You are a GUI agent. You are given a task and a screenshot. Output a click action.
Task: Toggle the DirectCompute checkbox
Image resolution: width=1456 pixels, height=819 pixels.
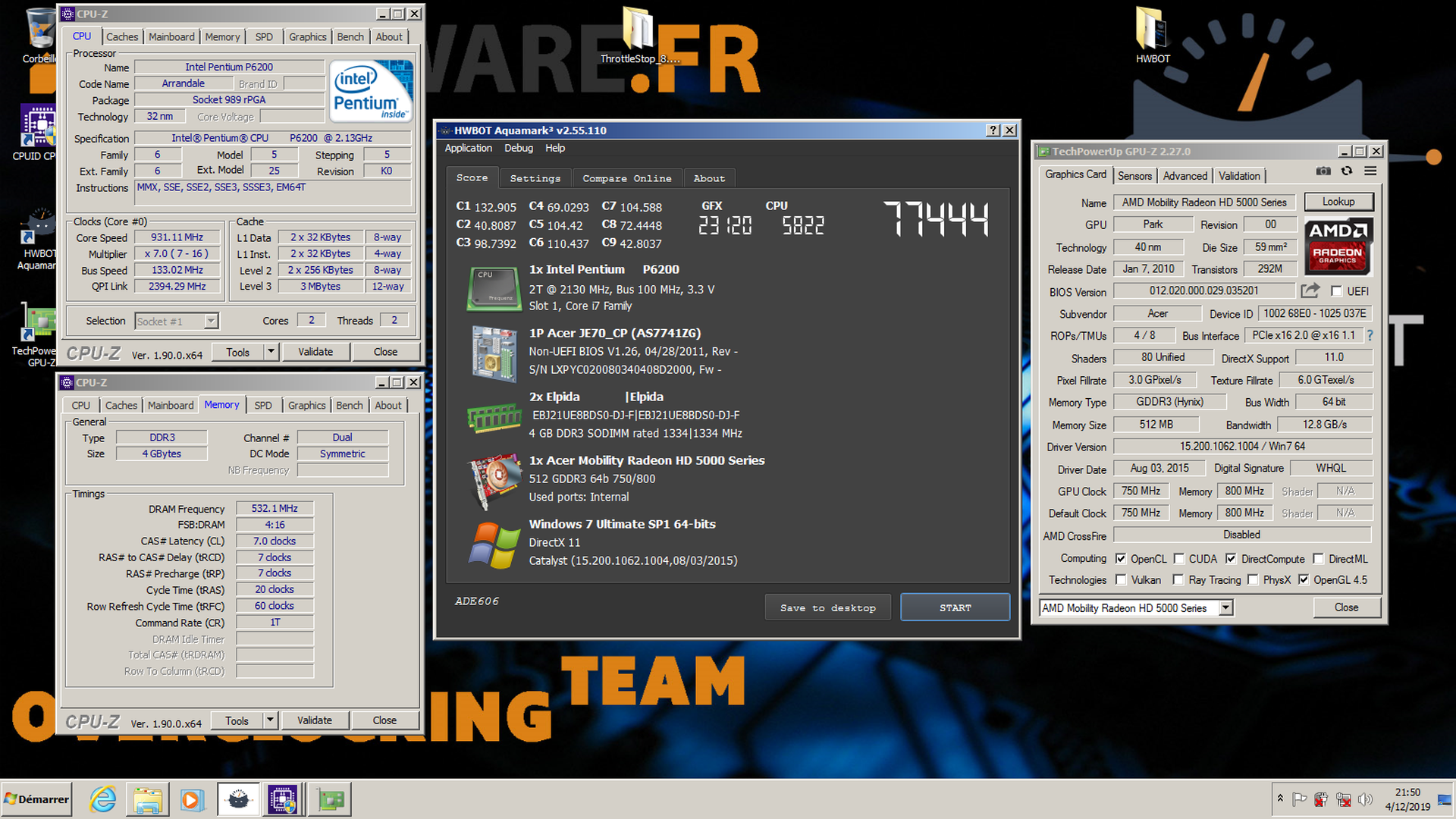[x=1231, y=559]
